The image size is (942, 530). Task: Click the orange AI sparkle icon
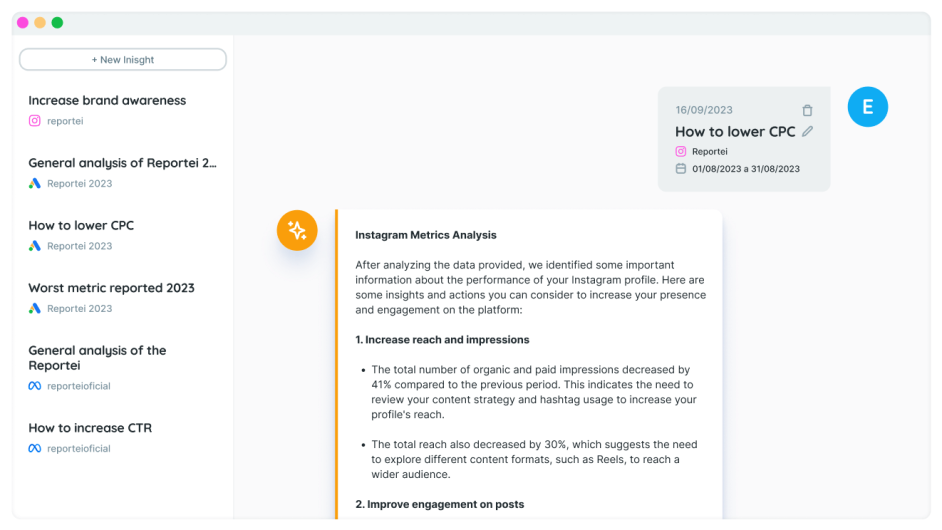[297, 230]
